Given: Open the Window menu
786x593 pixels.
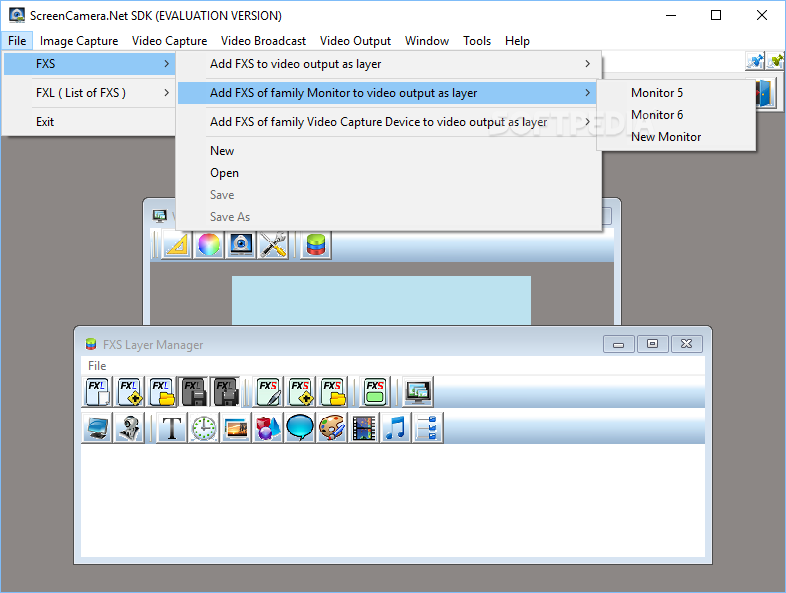Looking at the screenshot, I should (427, 41).
